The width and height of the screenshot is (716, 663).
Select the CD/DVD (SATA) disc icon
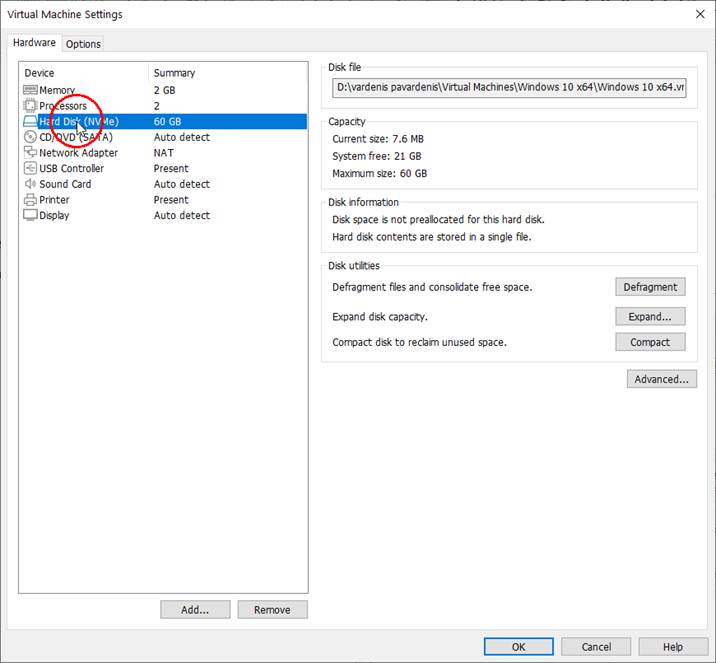(x=30, y=137)
